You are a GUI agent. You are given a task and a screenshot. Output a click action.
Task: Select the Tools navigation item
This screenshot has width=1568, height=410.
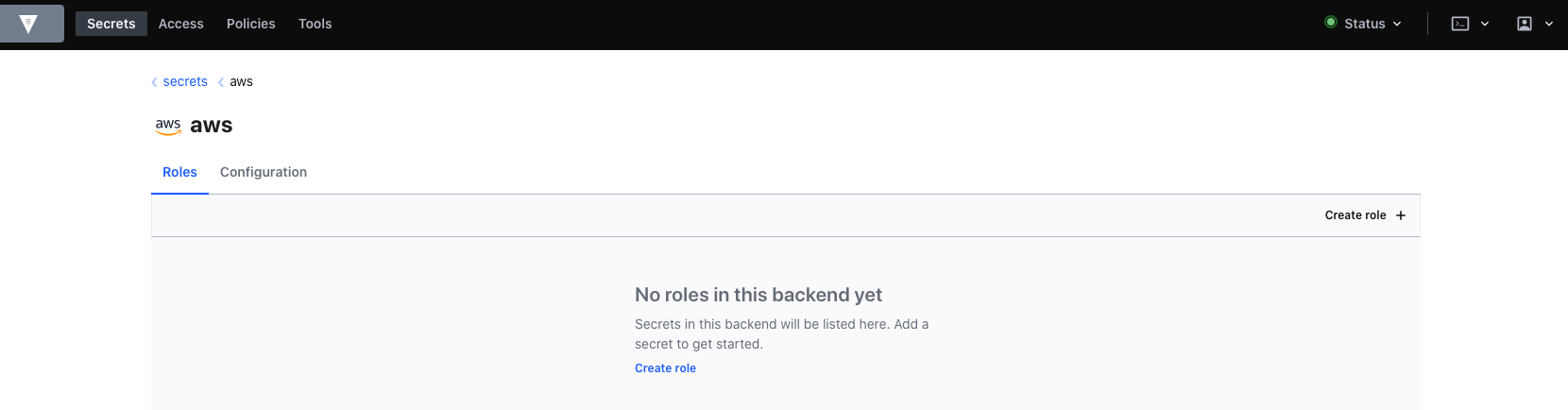(315, 24)
